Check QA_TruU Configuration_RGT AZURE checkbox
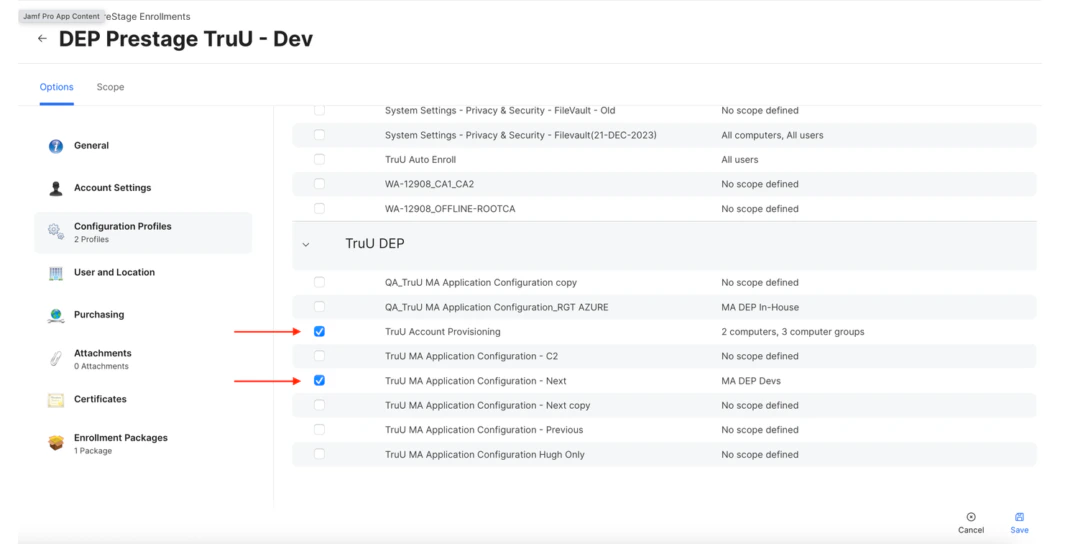The width and height of the screenshot is (1066, 550). coord(320,307)
